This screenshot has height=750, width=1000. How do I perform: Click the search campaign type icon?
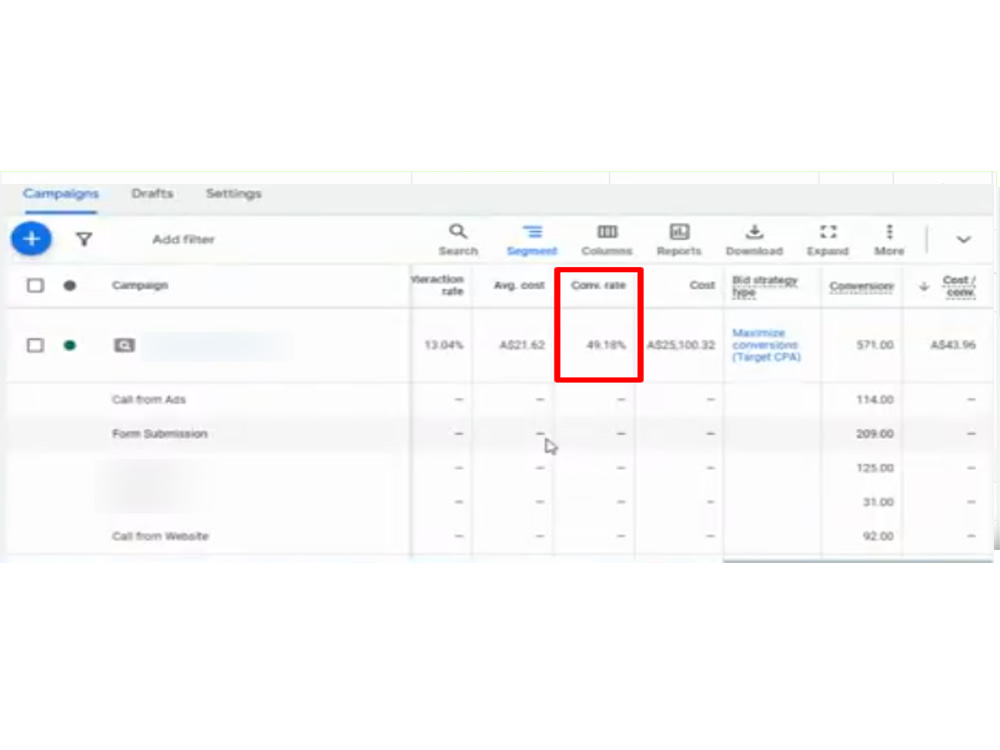tap(124, 345)
